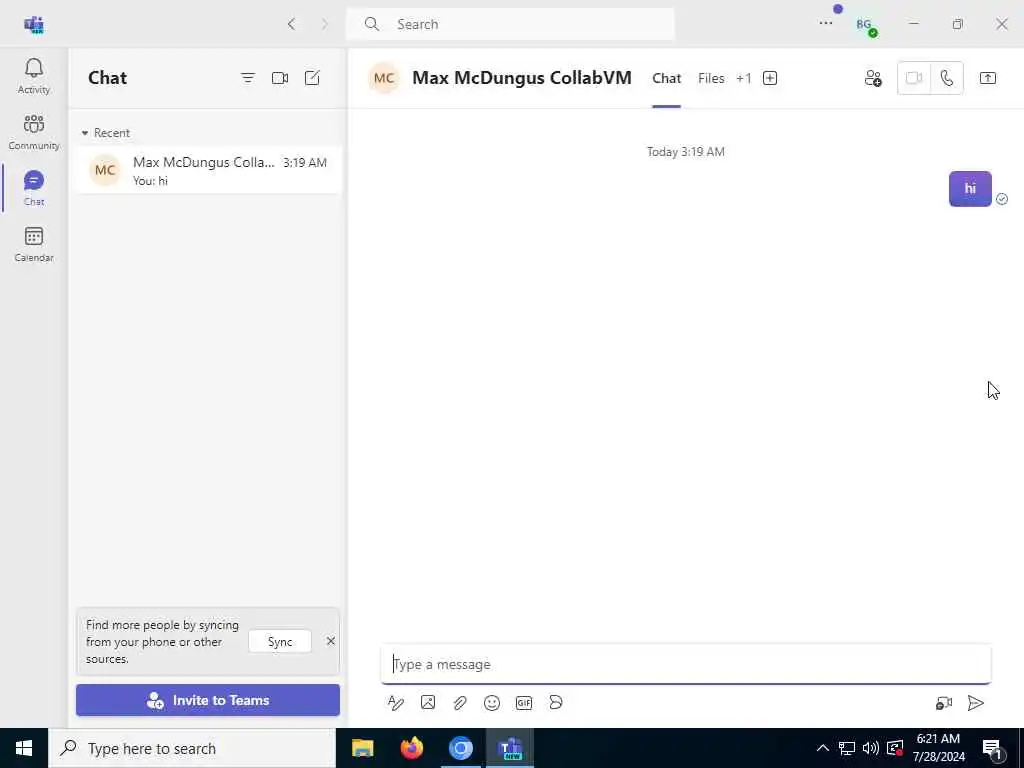This screenshot has width=1024, height=768.
Task: Start a video call
Action: tap(914, 78)
